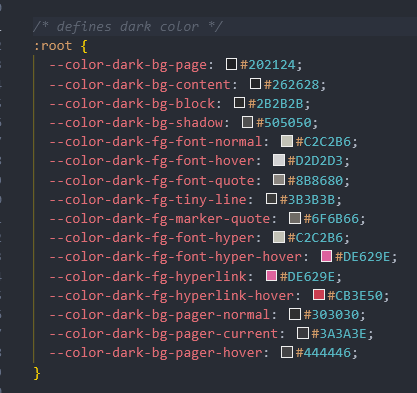
Task: Click property '--color-dark-fg-font-hover'
Action: (152, 161)
